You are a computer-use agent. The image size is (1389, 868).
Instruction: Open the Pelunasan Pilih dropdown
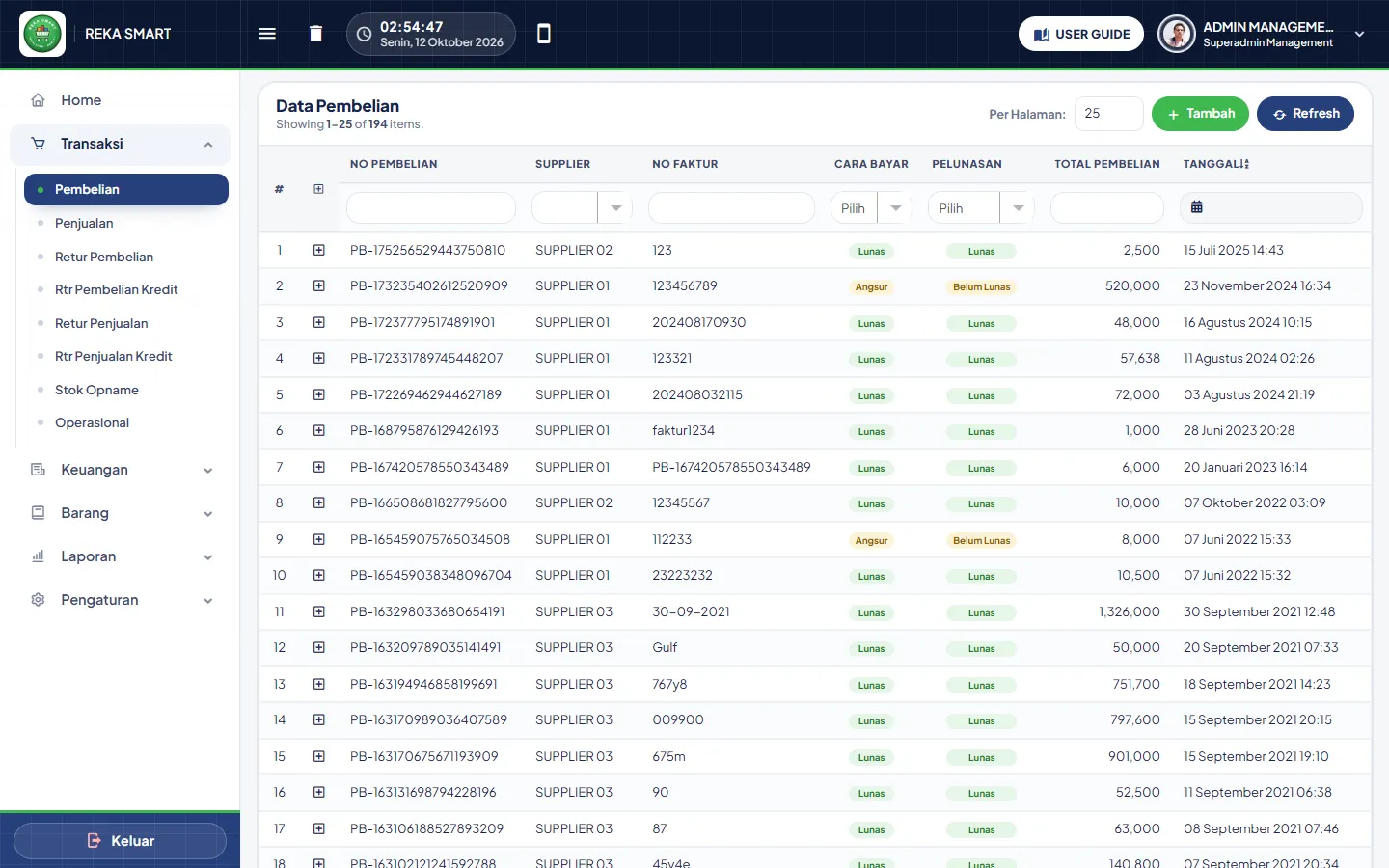coord(981,207)
